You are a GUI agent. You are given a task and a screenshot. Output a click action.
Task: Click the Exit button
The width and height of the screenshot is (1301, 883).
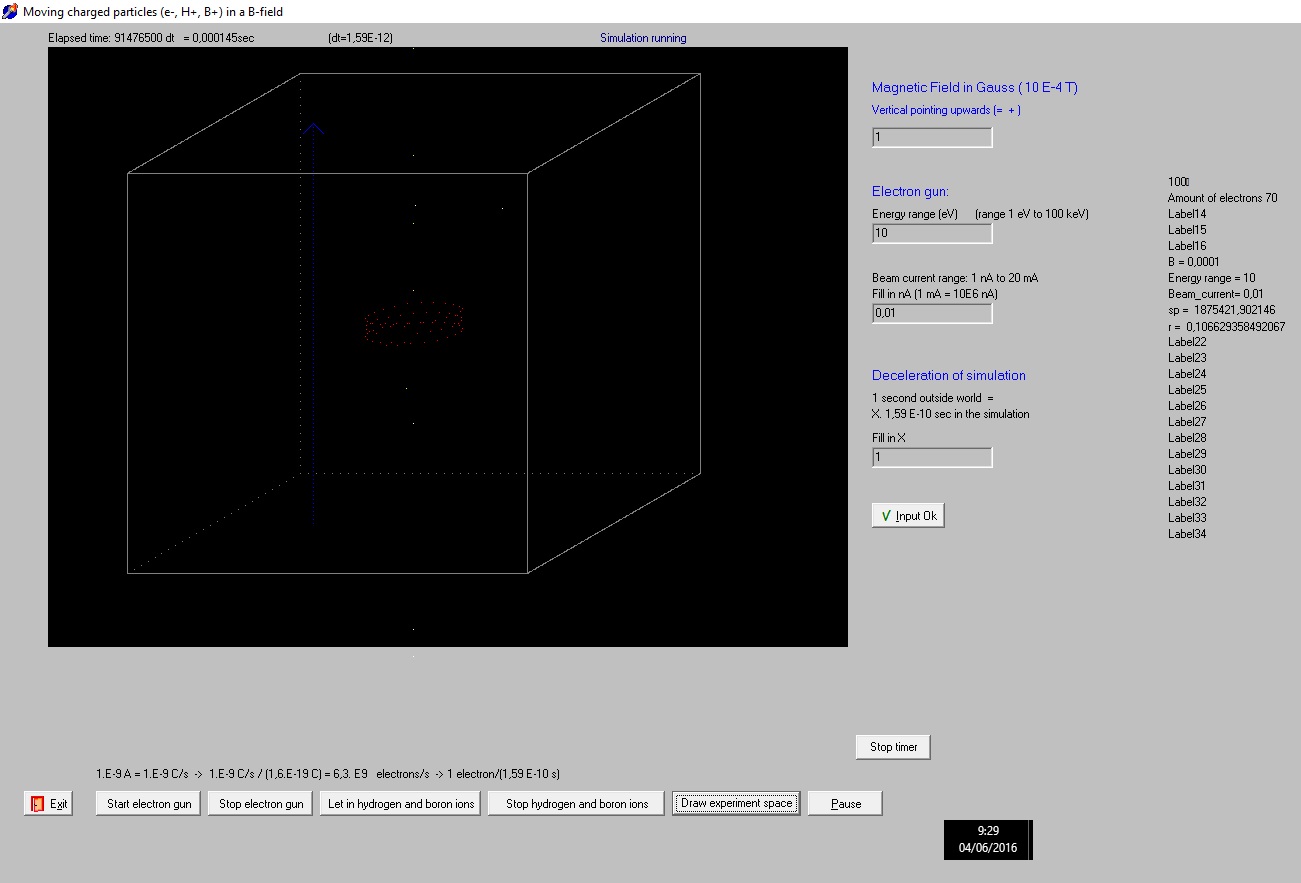(x=49, y=803)
